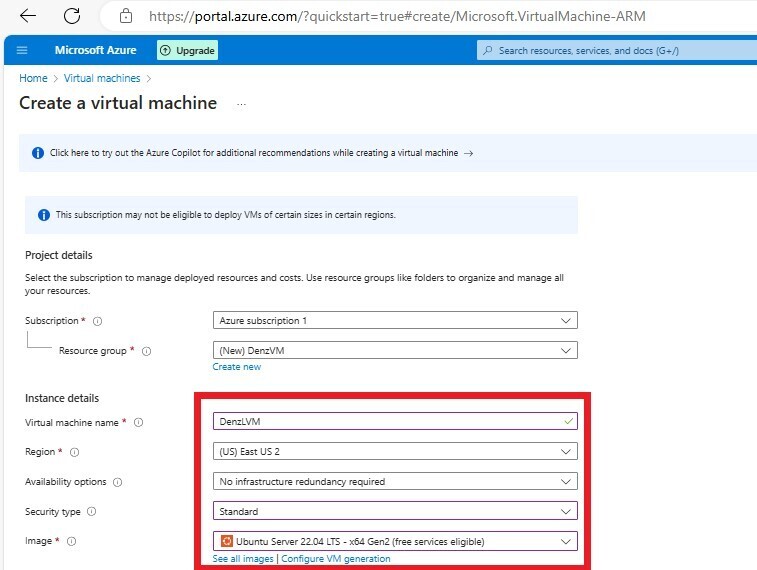Screen dimensions: 757x570
Task: Open the Availability options dropdown
Action: (395, 481)
